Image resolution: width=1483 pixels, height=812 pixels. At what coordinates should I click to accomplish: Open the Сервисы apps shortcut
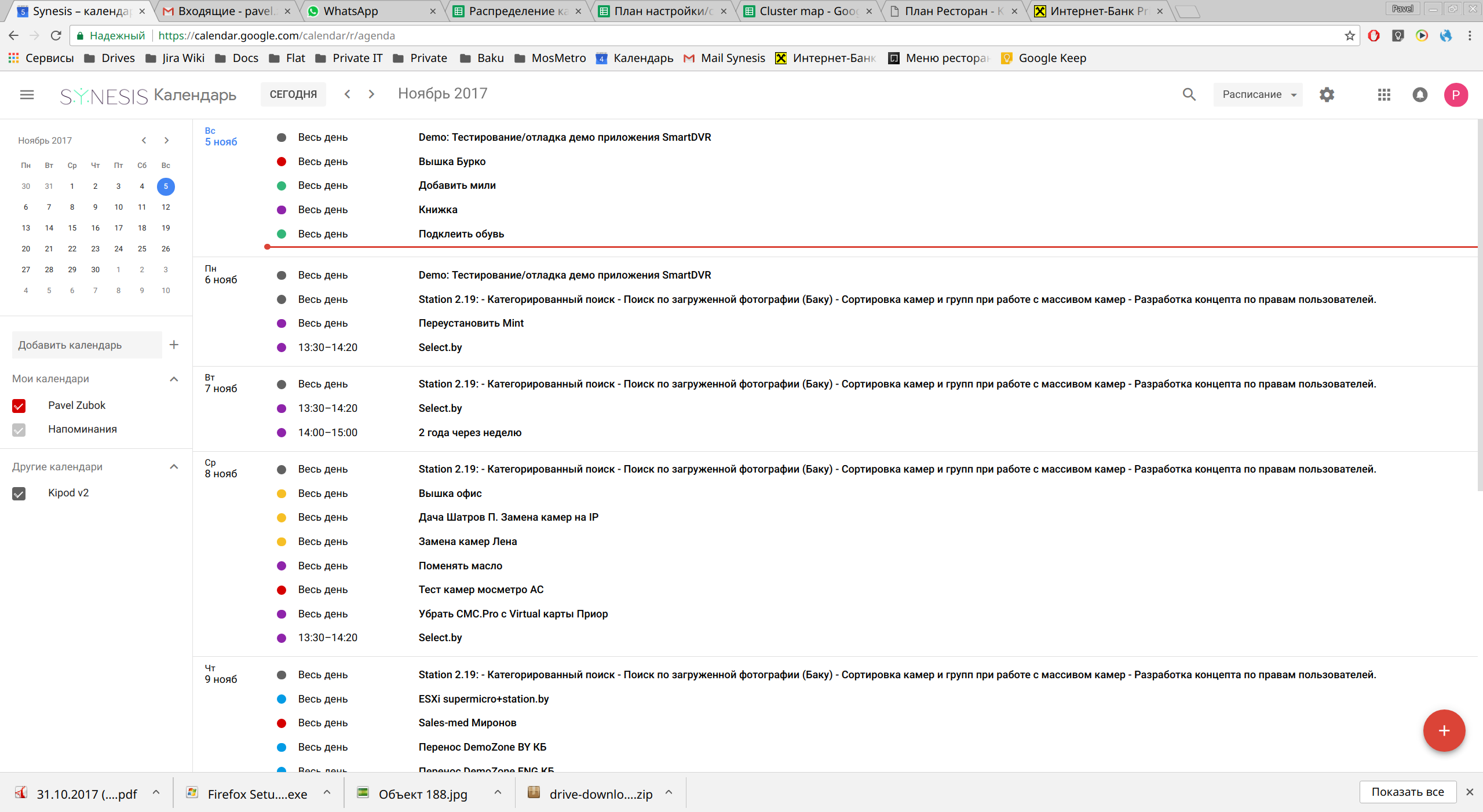tap(41, 58)
